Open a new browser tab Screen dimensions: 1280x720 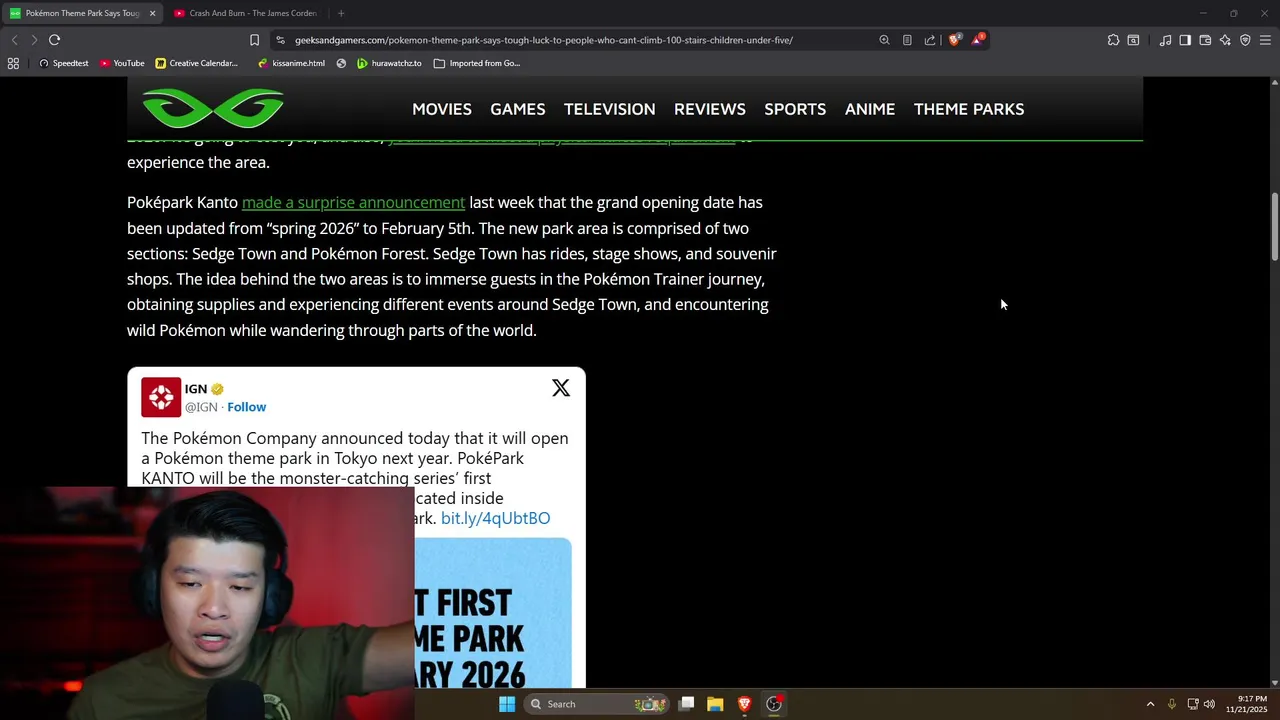[x=341, y=13]
